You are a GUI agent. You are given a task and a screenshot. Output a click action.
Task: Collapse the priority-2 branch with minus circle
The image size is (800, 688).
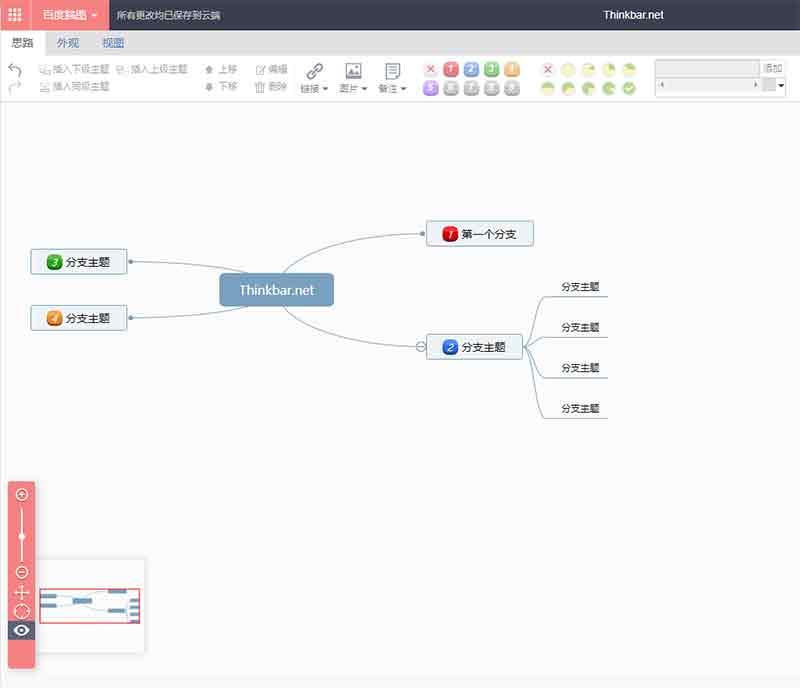(x=420, y=347)
